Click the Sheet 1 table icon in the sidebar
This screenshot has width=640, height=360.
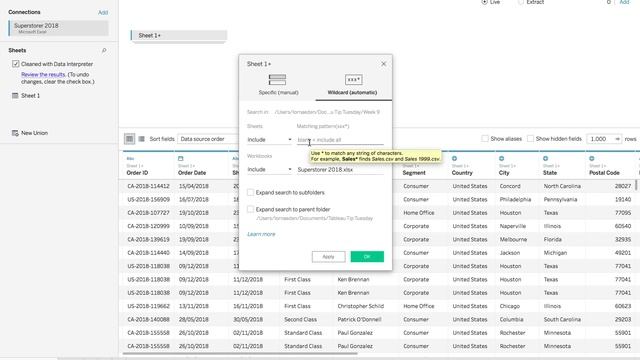point(15,96)
